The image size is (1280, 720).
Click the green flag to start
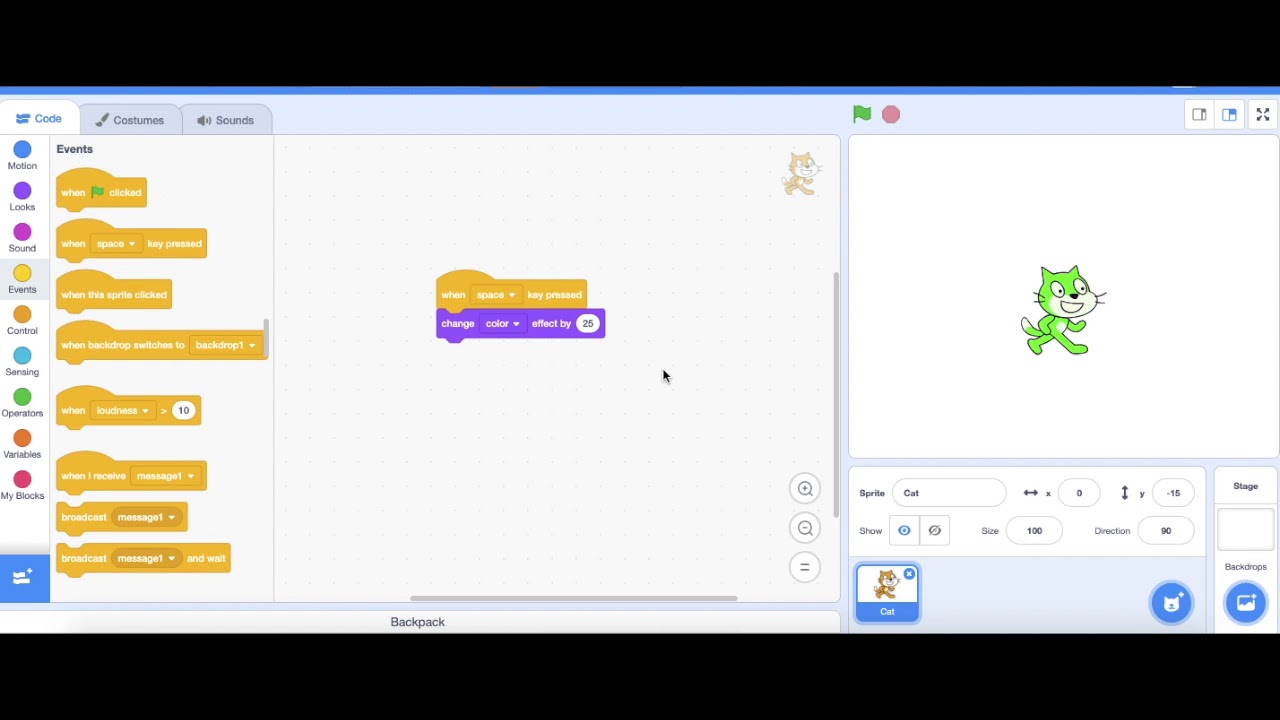(862, 114)
